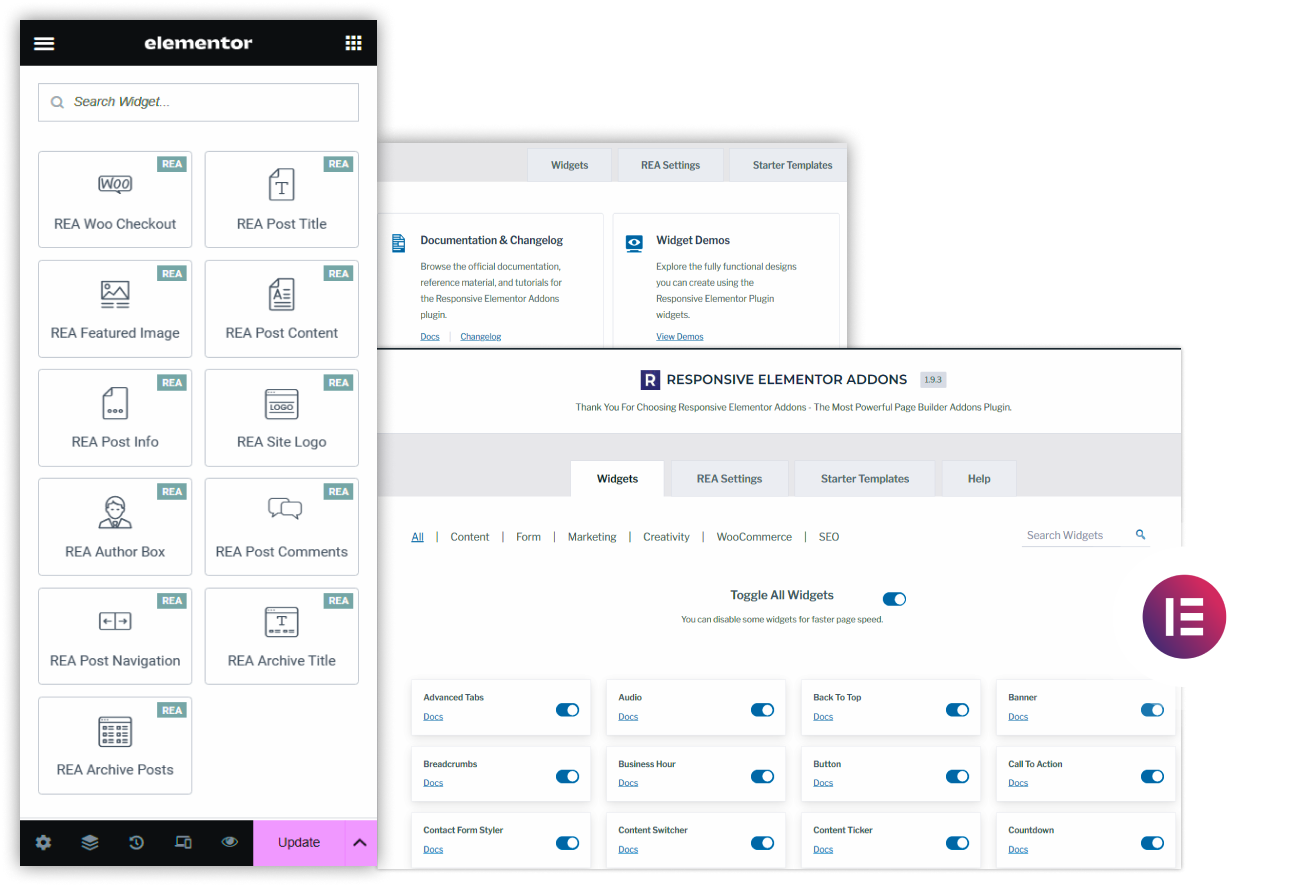Select the REA Woo Checkout widget

coord(115,199)
